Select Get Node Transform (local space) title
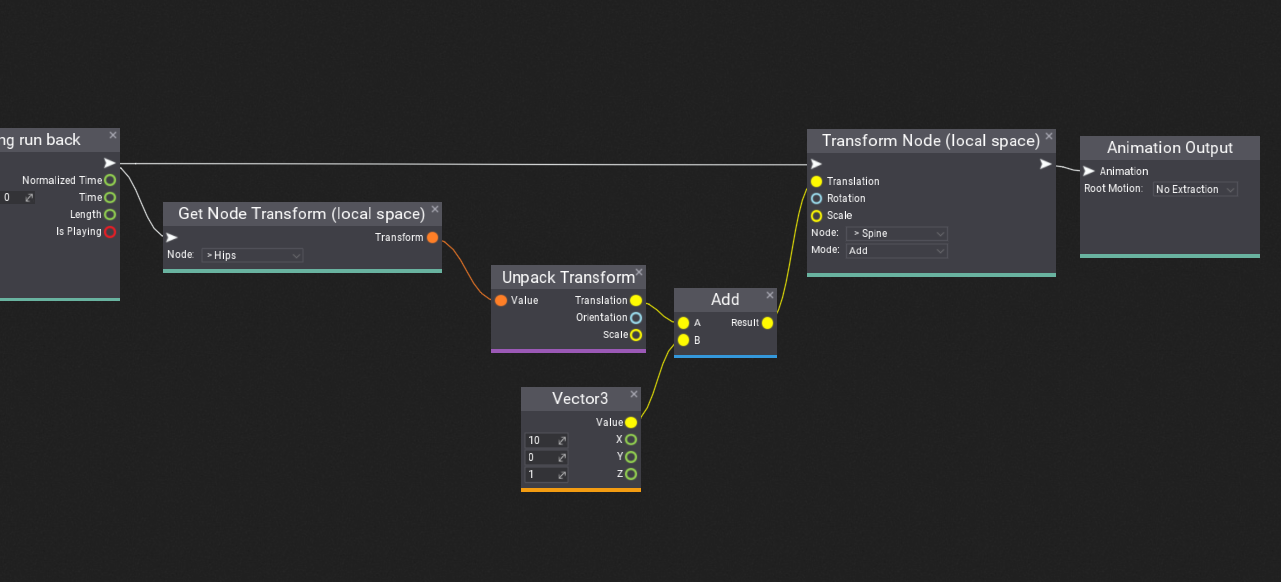This screenshot has width=1281, height=582. pos(302,213)
